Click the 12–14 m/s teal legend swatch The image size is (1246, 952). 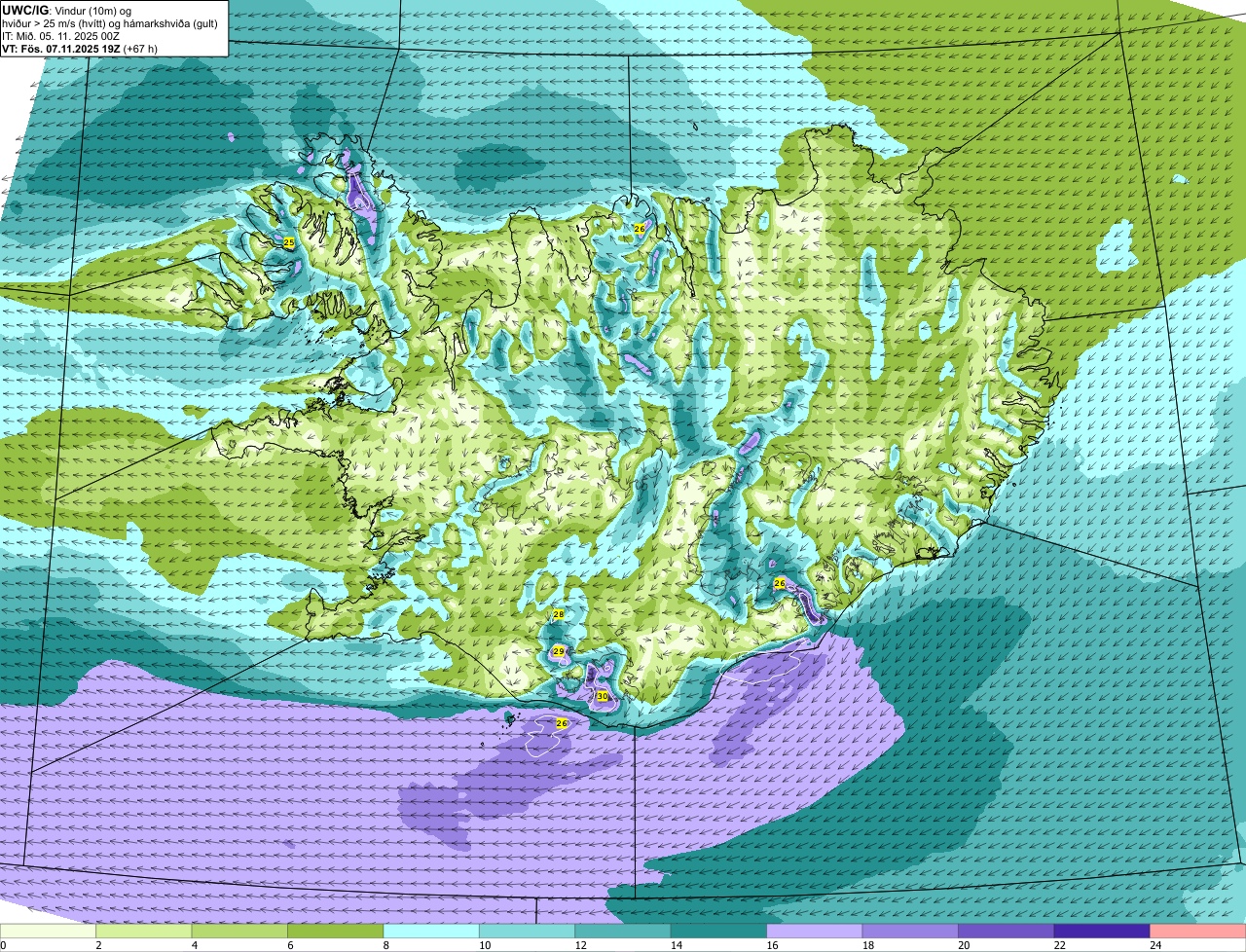click(x=623, y=931)
